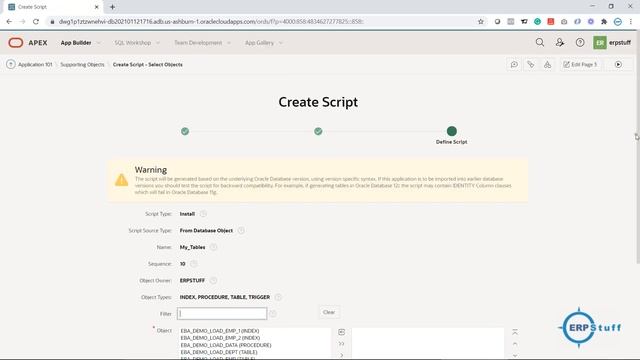Click the browser back button
The height and width of the screenshot is (360, 640).
[x=9, y=22]
